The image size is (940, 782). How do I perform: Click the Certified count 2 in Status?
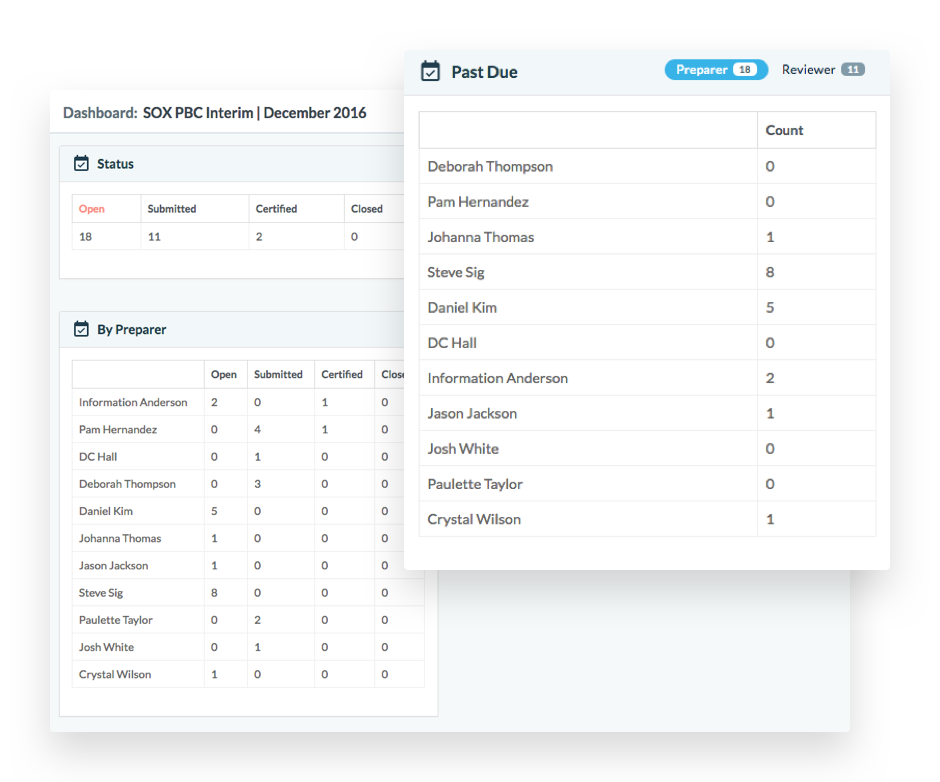(x=259, y=237)
